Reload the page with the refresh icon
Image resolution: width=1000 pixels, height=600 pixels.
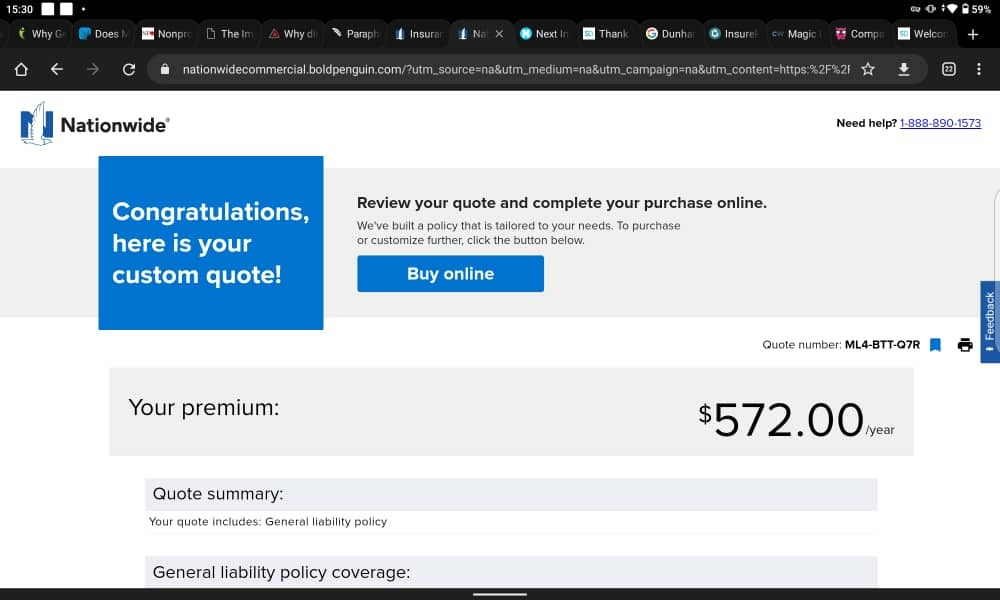(x=129, y=69)
